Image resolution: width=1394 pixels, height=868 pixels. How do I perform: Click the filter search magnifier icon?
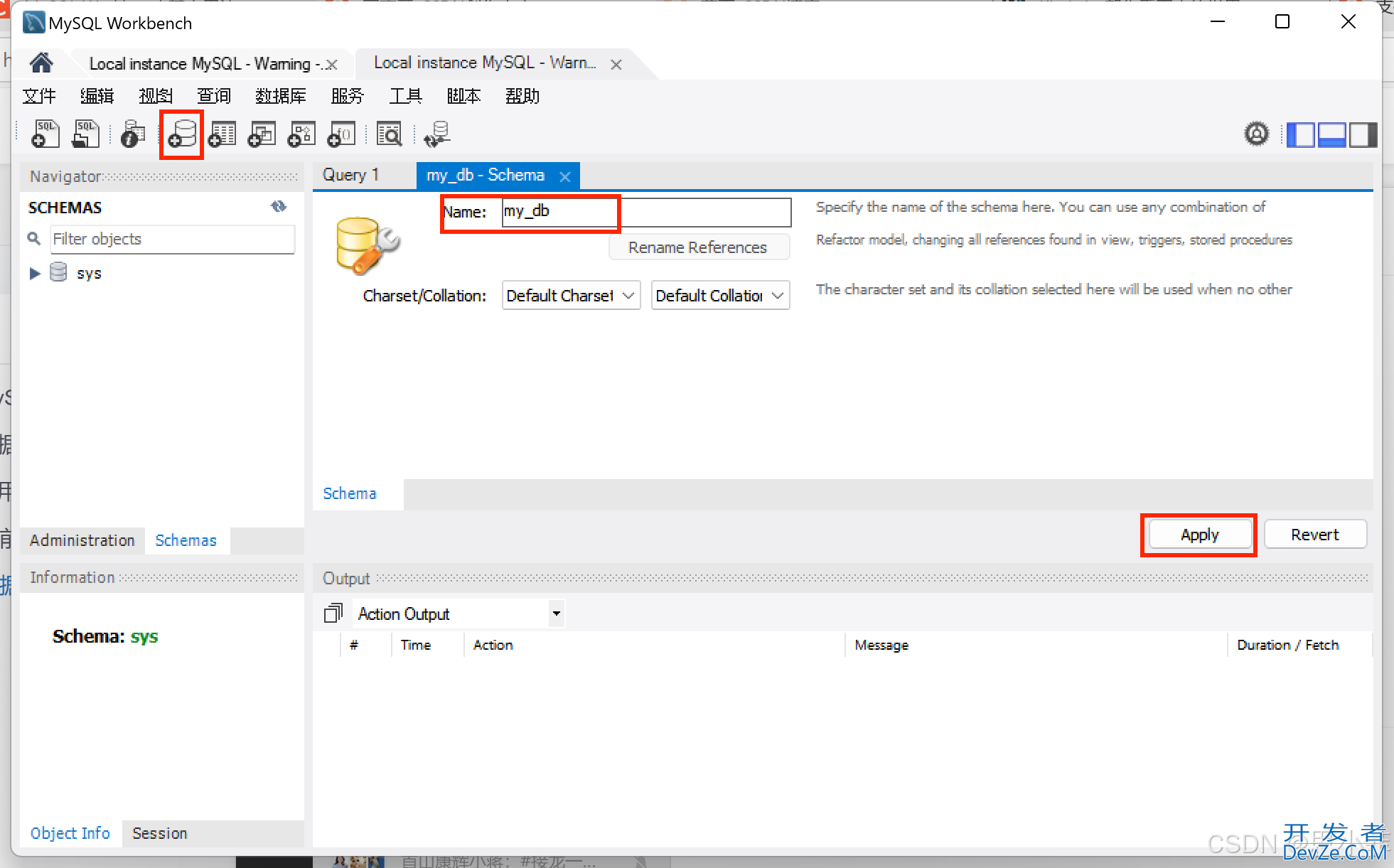click(x=33, y=238)
